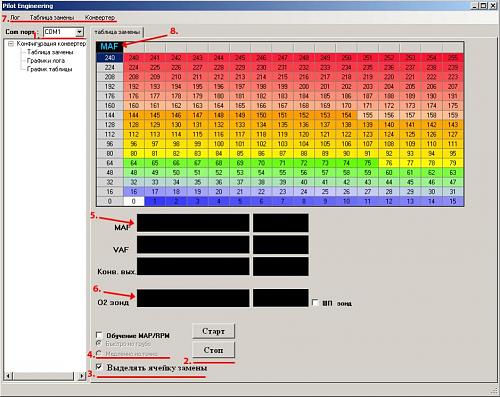500x397 pixels.
Task: Click table cell 155
Action: click(368, 115)
